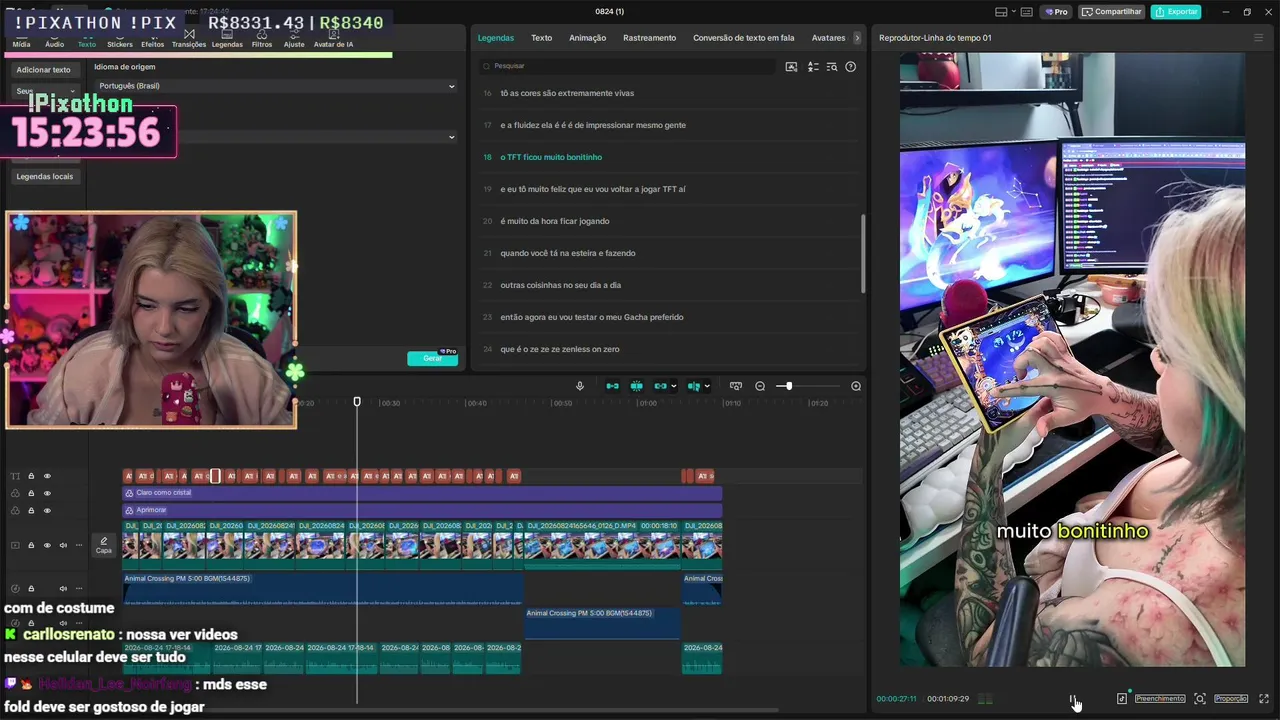Click the TikTok safe-zone icon in player
The width and height of the screenshot is (1280, 720).
tap(1122, 699)
